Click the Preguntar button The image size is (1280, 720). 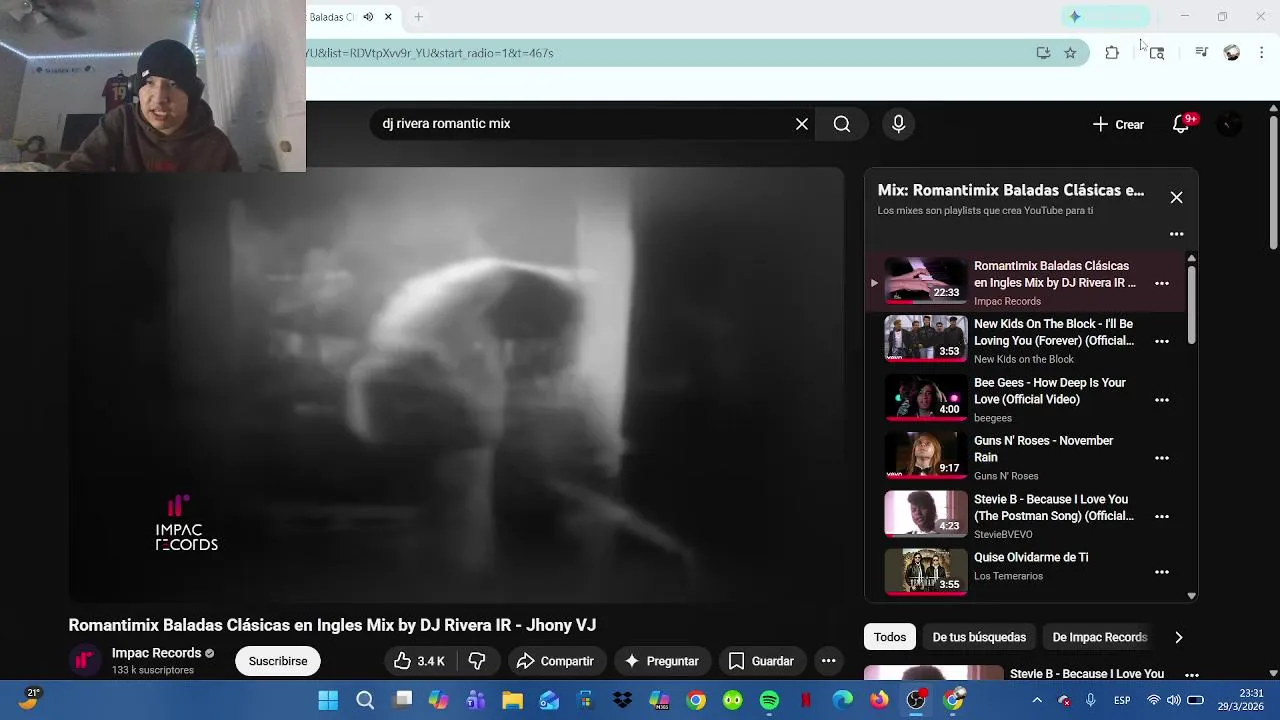[x=661, y=661]
